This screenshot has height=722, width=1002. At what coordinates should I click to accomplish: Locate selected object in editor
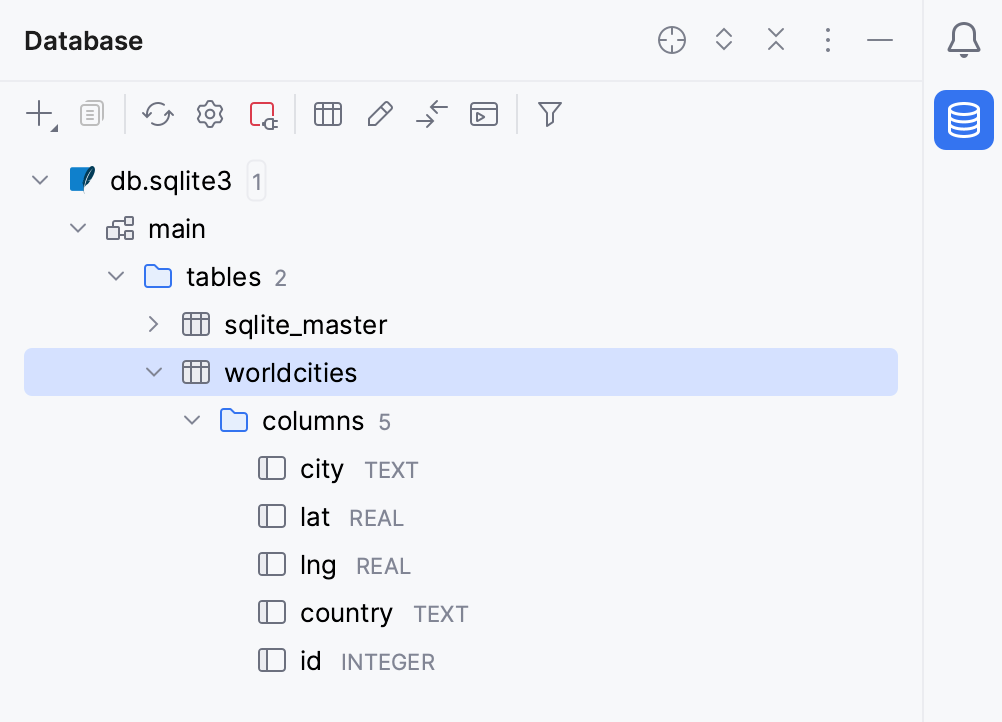point(671,40)
